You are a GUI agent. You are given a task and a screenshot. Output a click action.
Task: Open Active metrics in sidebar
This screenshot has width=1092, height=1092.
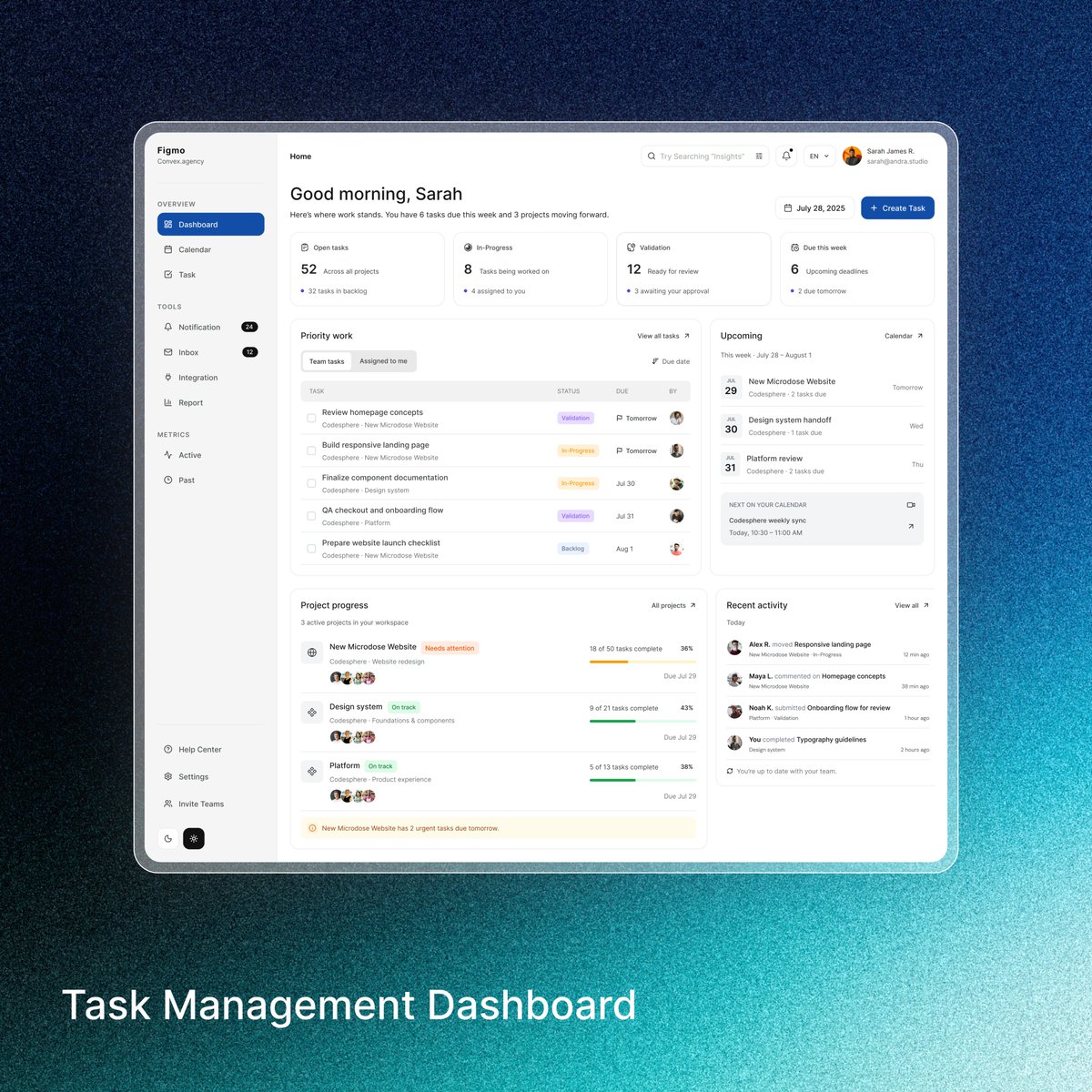coord(210,455)
